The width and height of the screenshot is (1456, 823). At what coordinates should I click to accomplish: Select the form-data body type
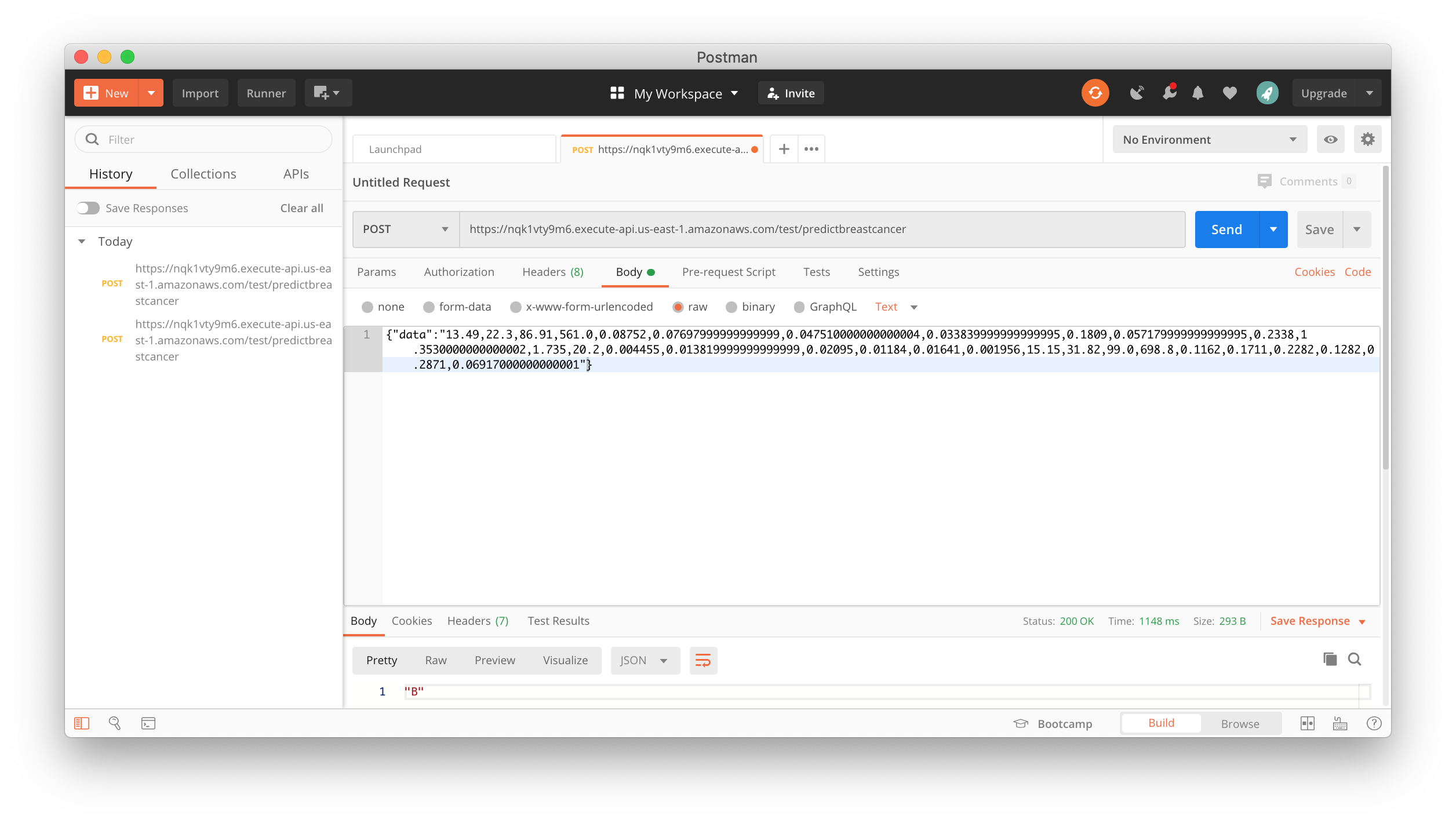pyautogui.click(x=429, y=307)
